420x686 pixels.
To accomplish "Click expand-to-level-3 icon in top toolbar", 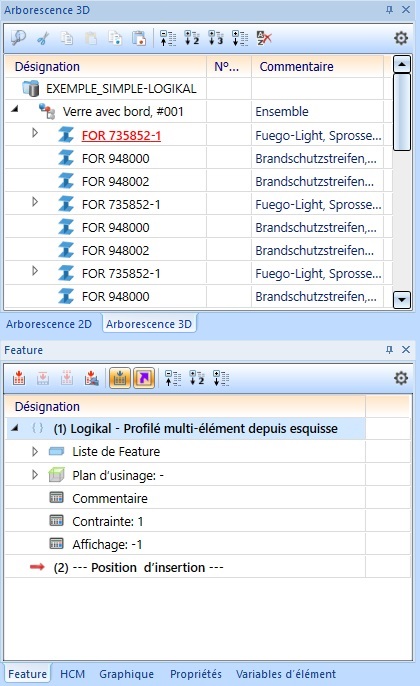I will coord(216,38).
